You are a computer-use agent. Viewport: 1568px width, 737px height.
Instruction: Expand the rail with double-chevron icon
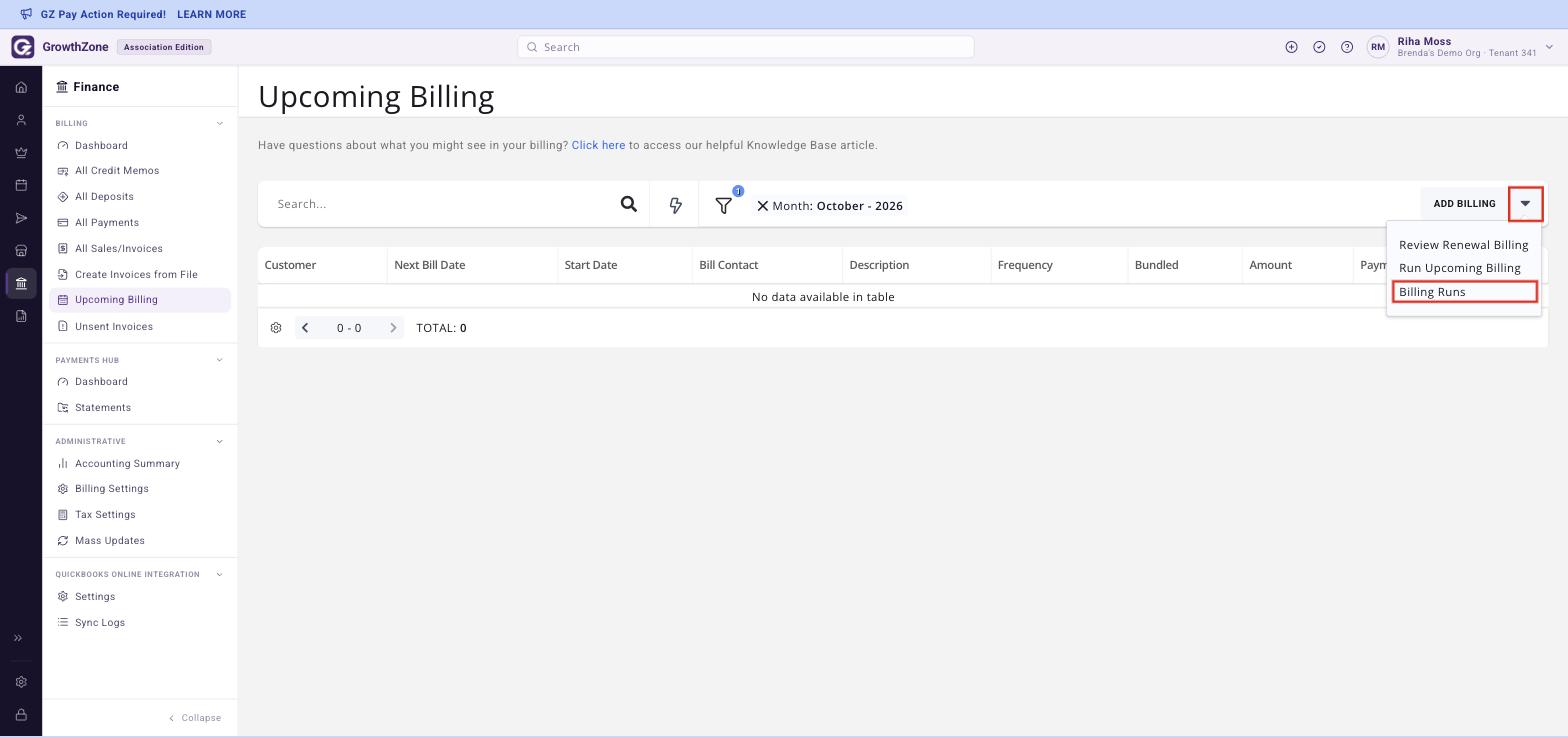point(18,638)
